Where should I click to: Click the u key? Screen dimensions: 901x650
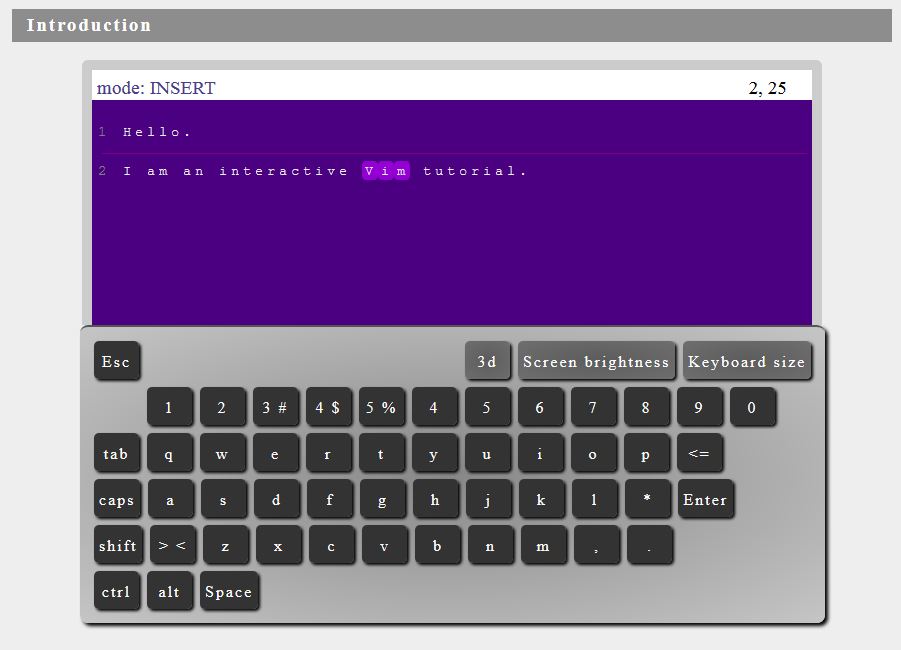coord(487,453)
